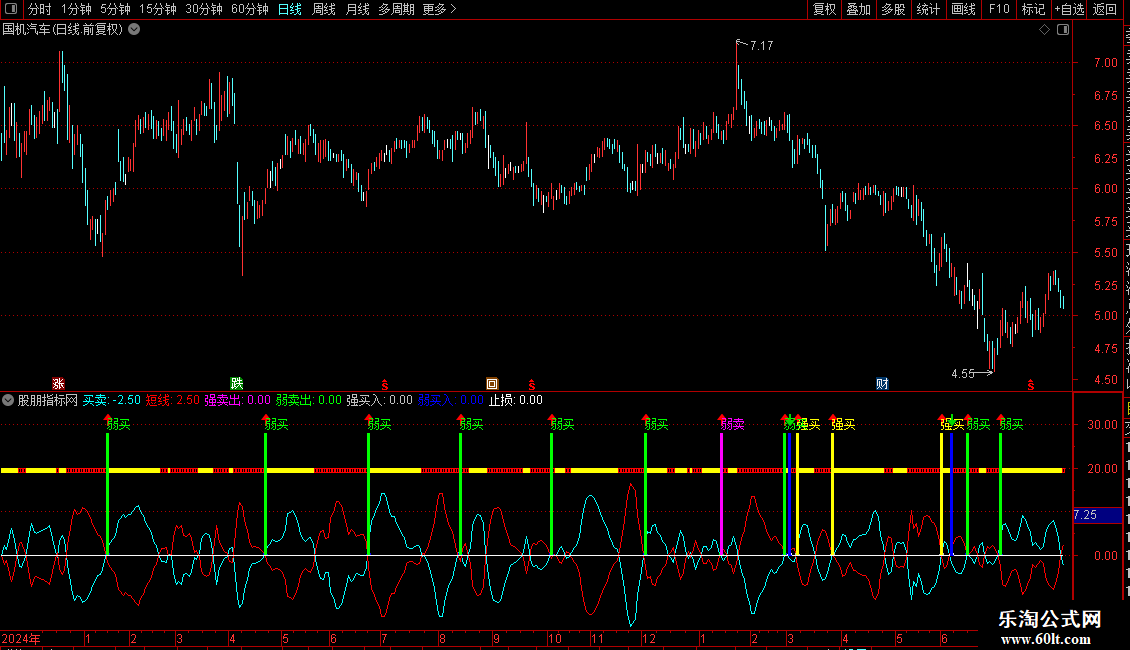Click the diamond icon above the chart

(x=1044, y=30)
